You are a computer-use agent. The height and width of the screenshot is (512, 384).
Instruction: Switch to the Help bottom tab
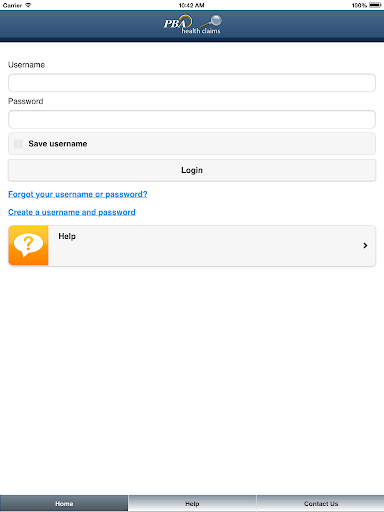coord(192,503)
